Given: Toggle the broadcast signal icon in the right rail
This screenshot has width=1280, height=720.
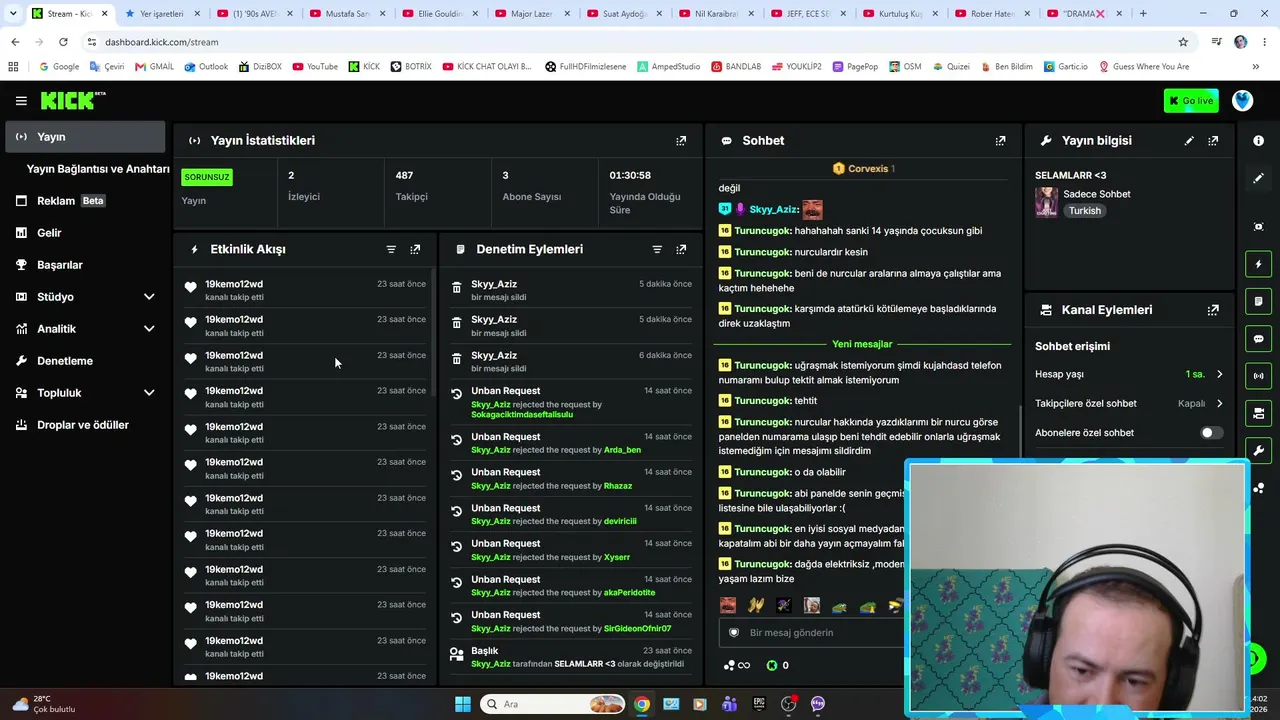Looking at the screenshot, I should 1258,376.
